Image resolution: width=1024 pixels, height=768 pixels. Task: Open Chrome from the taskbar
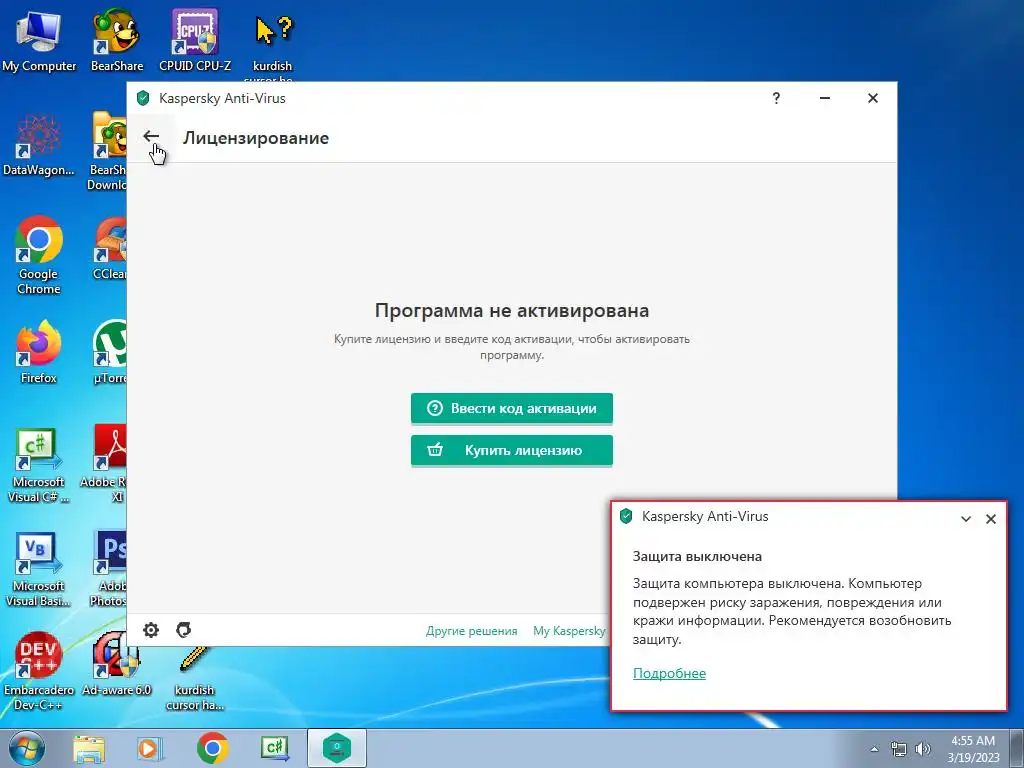(x=212, y=748)
